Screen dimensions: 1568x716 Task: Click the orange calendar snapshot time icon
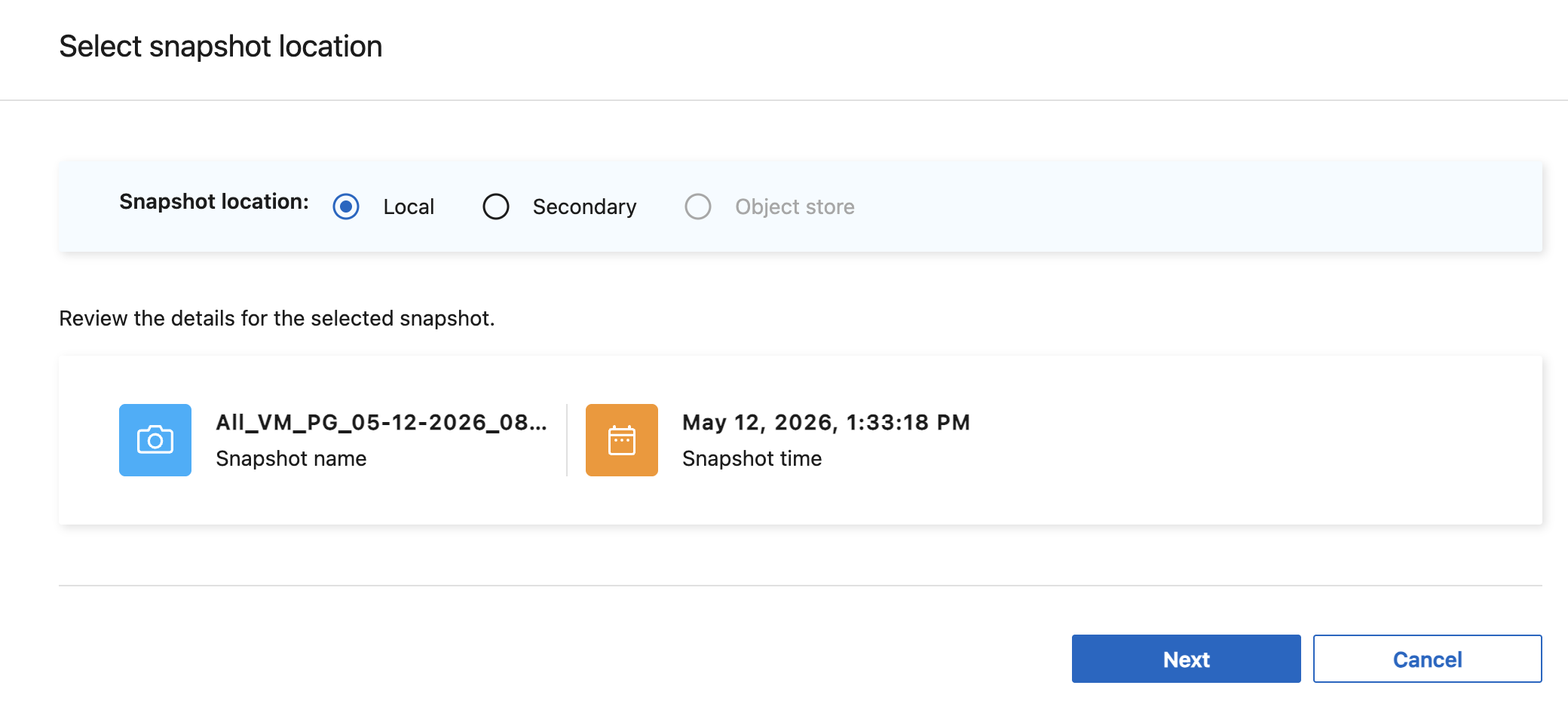point(622,440)
